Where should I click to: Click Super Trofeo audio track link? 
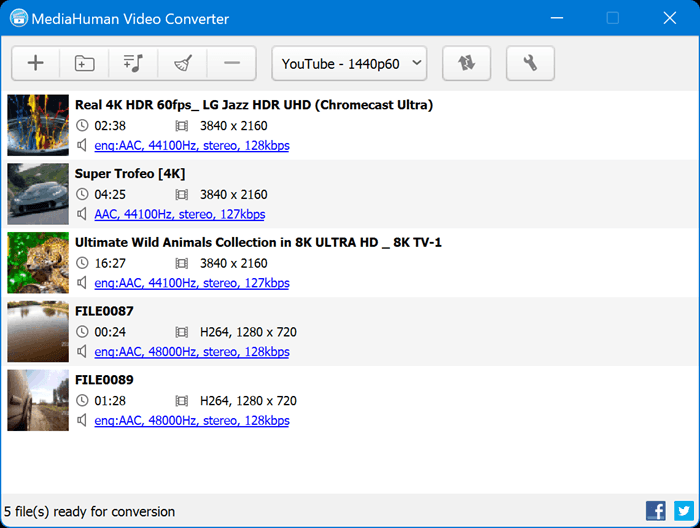(180, 214)
